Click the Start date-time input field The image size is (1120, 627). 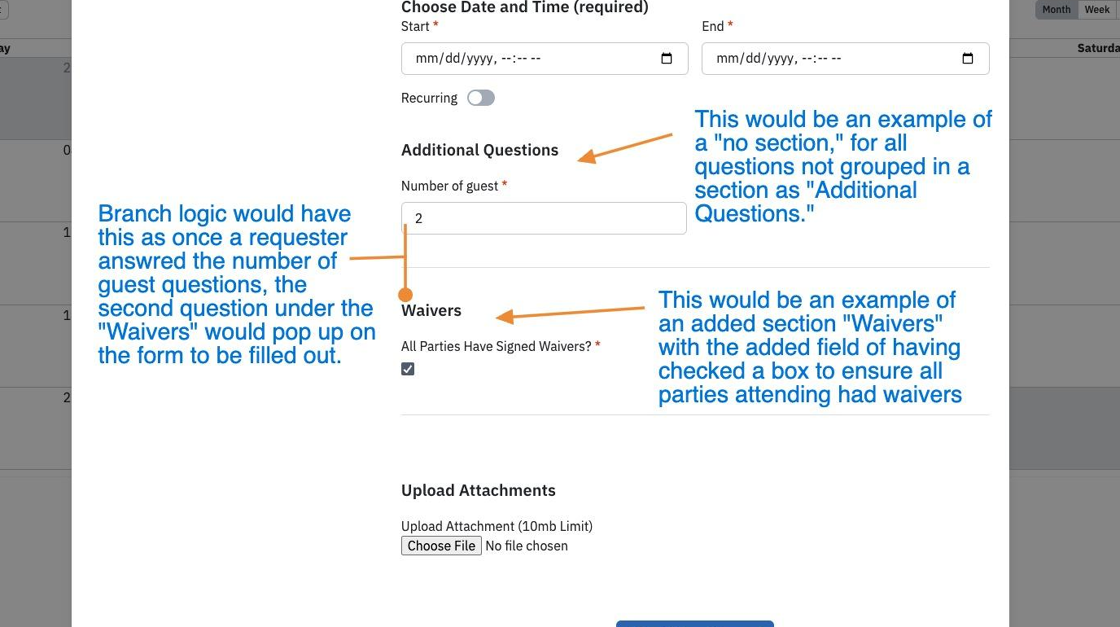(x=544, y=59)
